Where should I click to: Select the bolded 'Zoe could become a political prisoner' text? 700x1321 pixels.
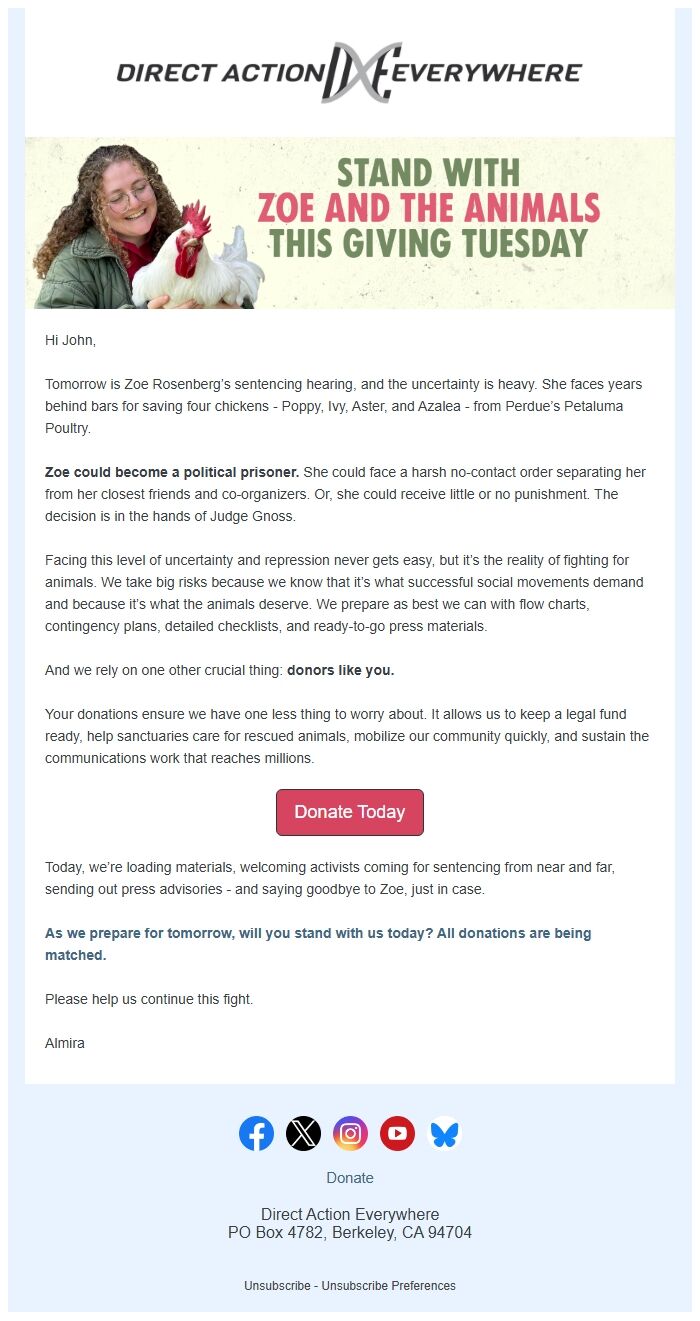click(x=170, y=472)
